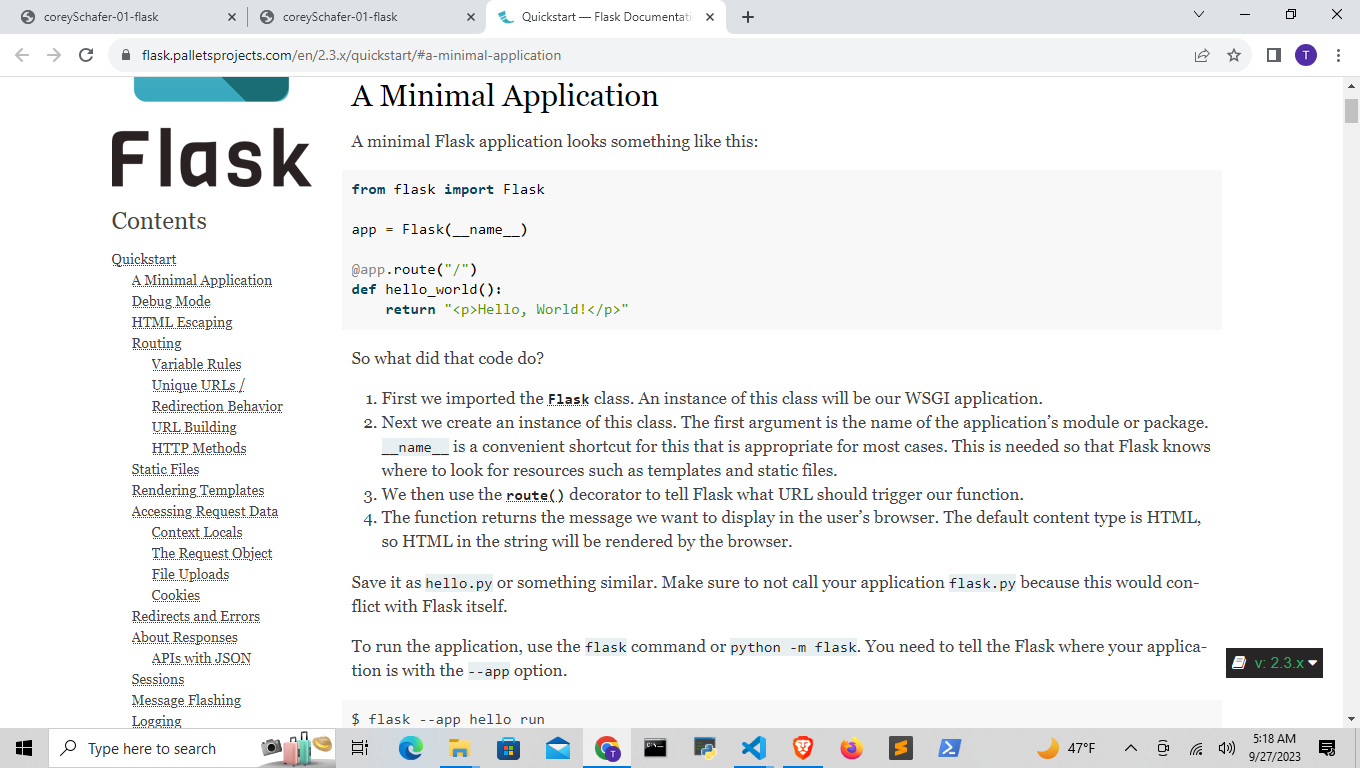Image resolution: width=1360 pixels, height=768 pixels.
Task: Close the first coreySchafer-01-flask tab
Action: point(232,17)
